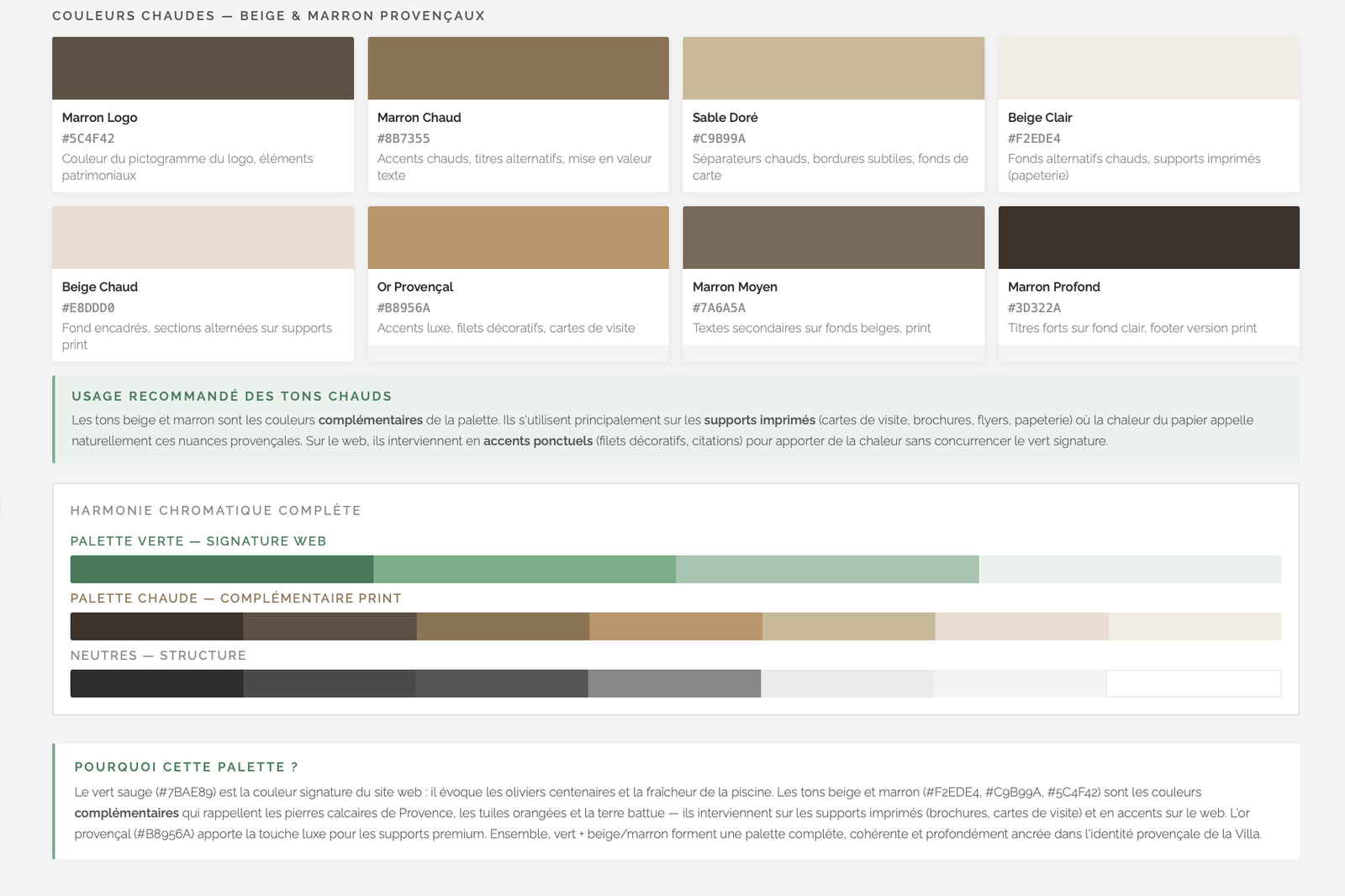Image resolution: width=1345 pixels, height=896 pixels.
Task: Click the Sable Doré swatch rectangle
Action: pos(833,68)
